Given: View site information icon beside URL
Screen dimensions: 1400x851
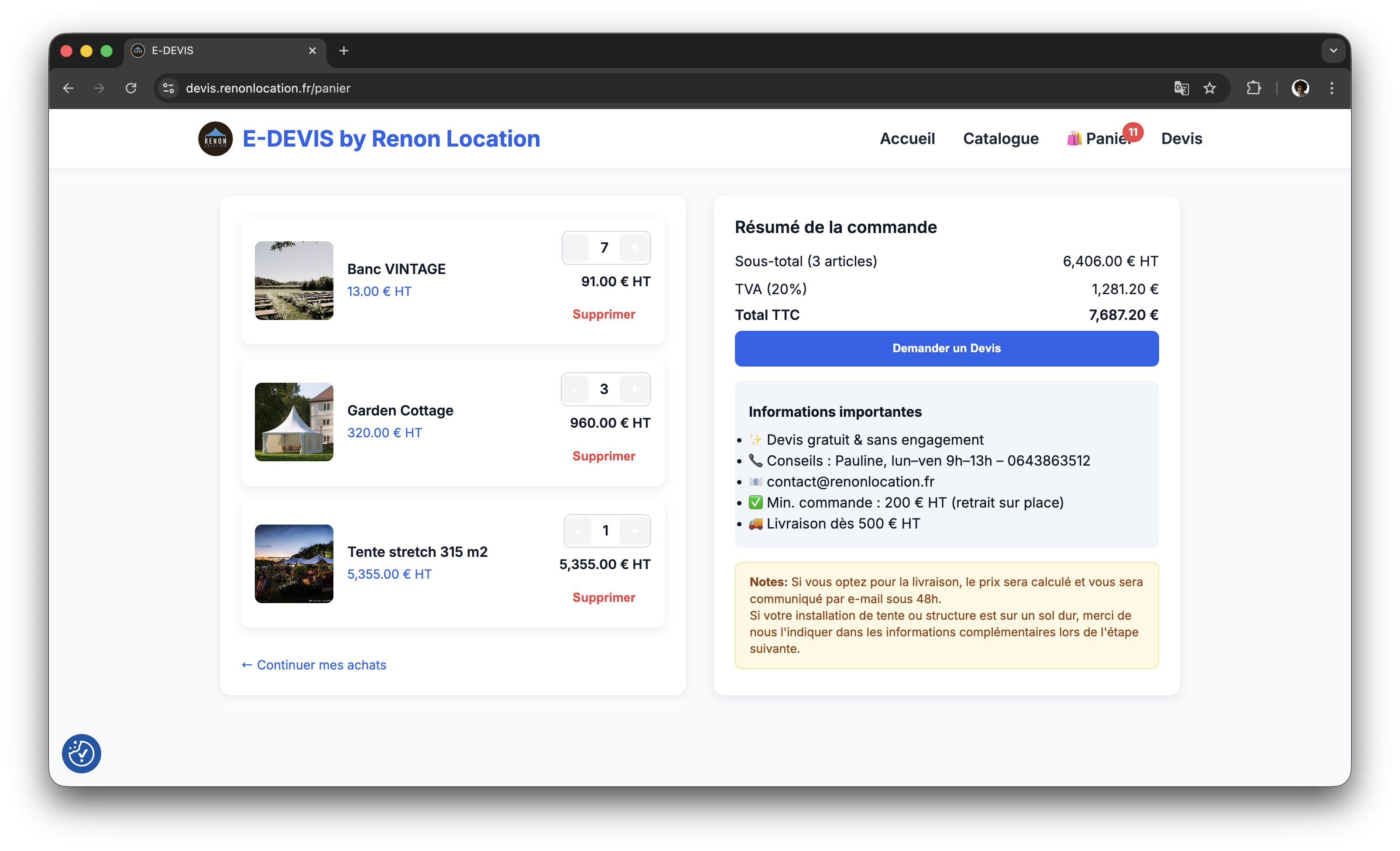Looking at the screenshot, I should 168,88.
